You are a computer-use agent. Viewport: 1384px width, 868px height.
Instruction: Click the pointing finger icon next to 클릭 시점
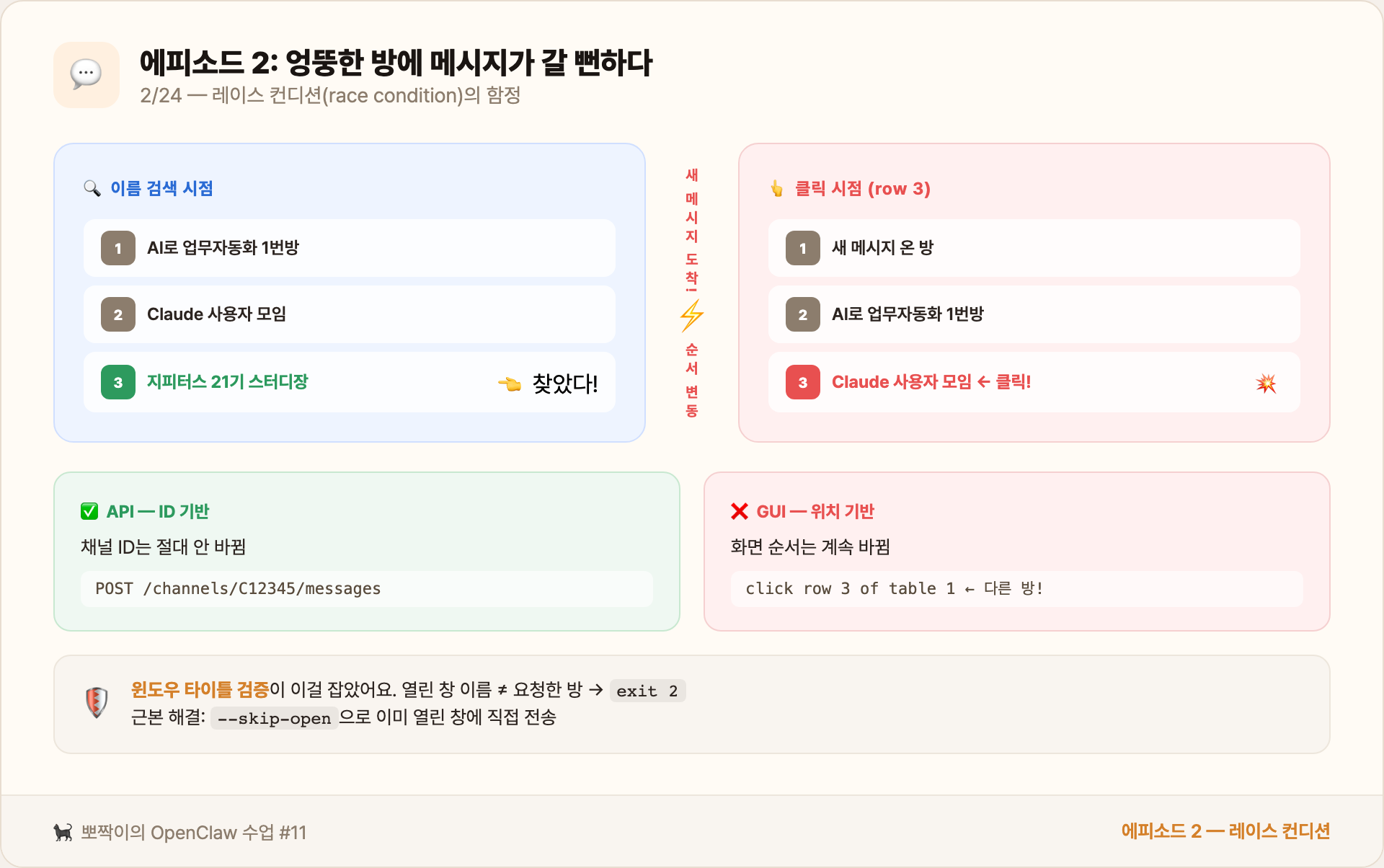[x=777, y=188]
